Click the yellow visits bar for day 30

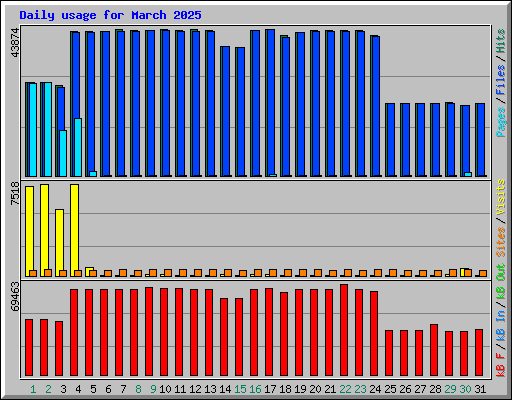click(x=462, y=272)
